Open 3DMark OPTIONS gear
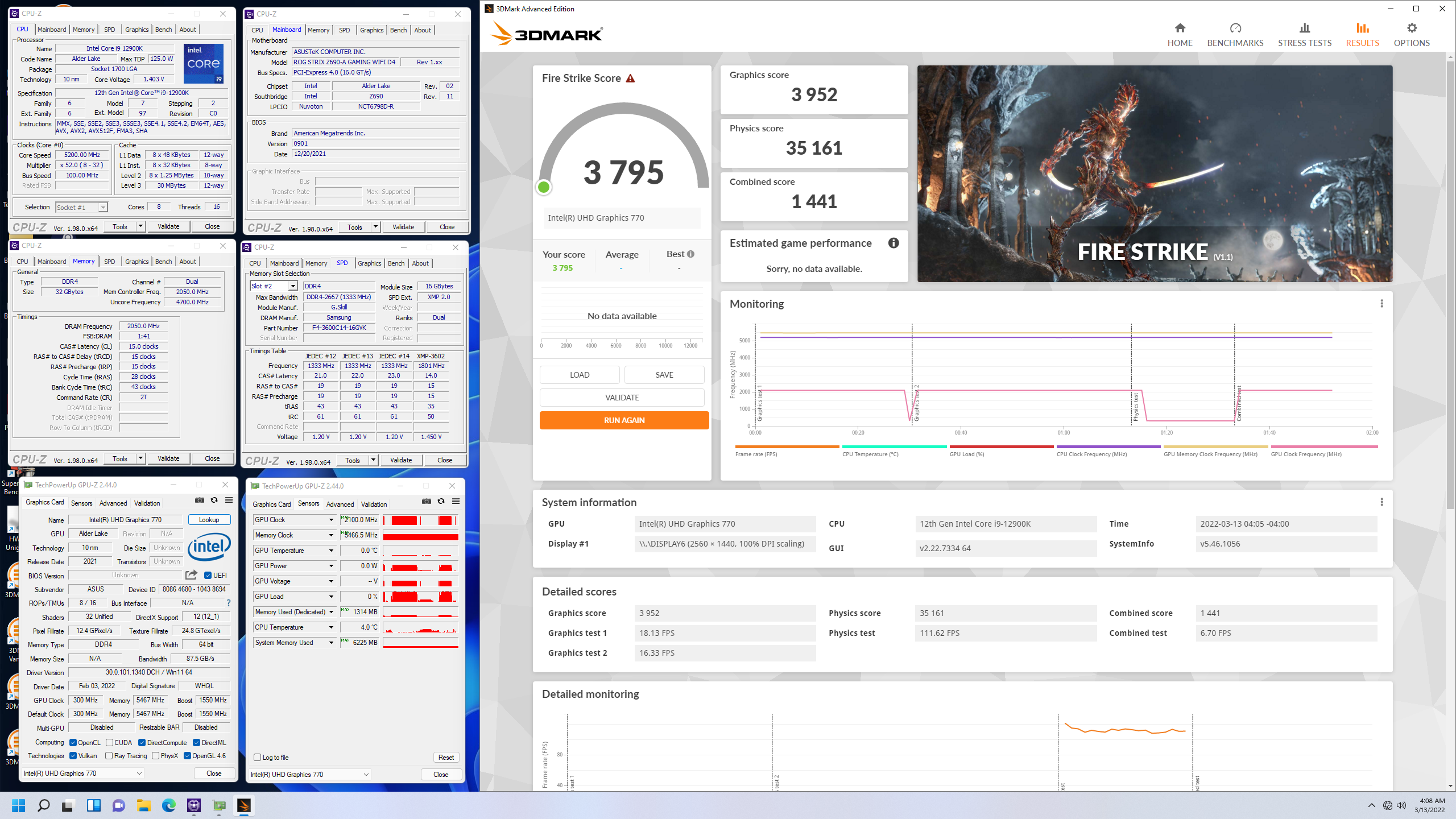The width and height of the screenshot is (1456, 819). [x=1412, y=35]
